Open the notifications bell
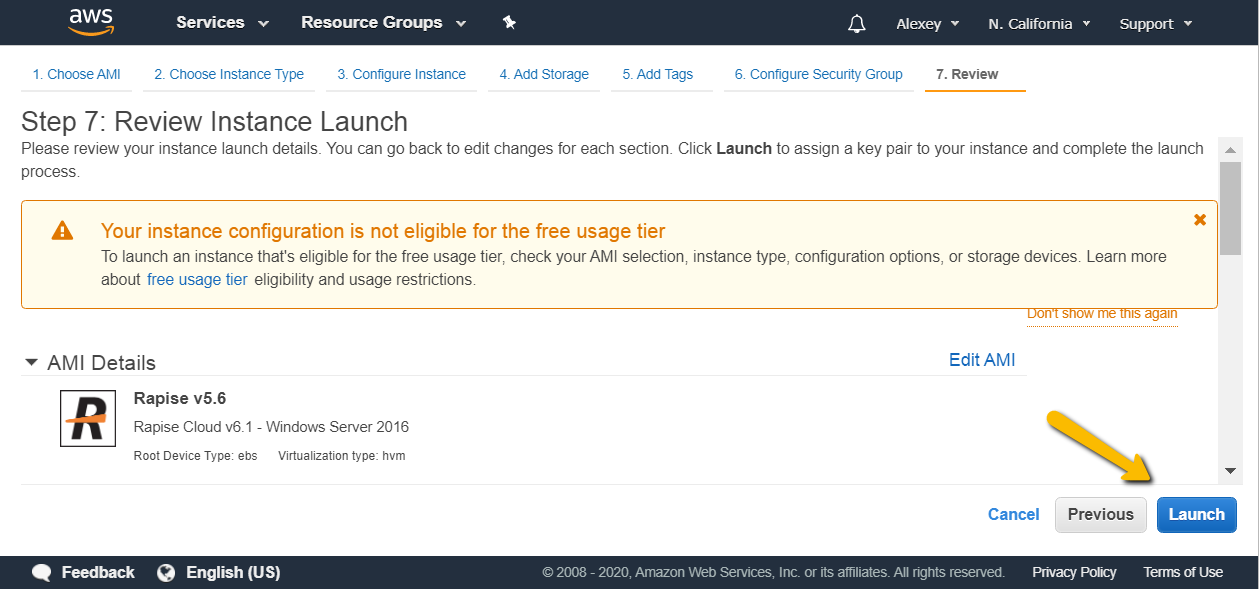 point(857,24)
